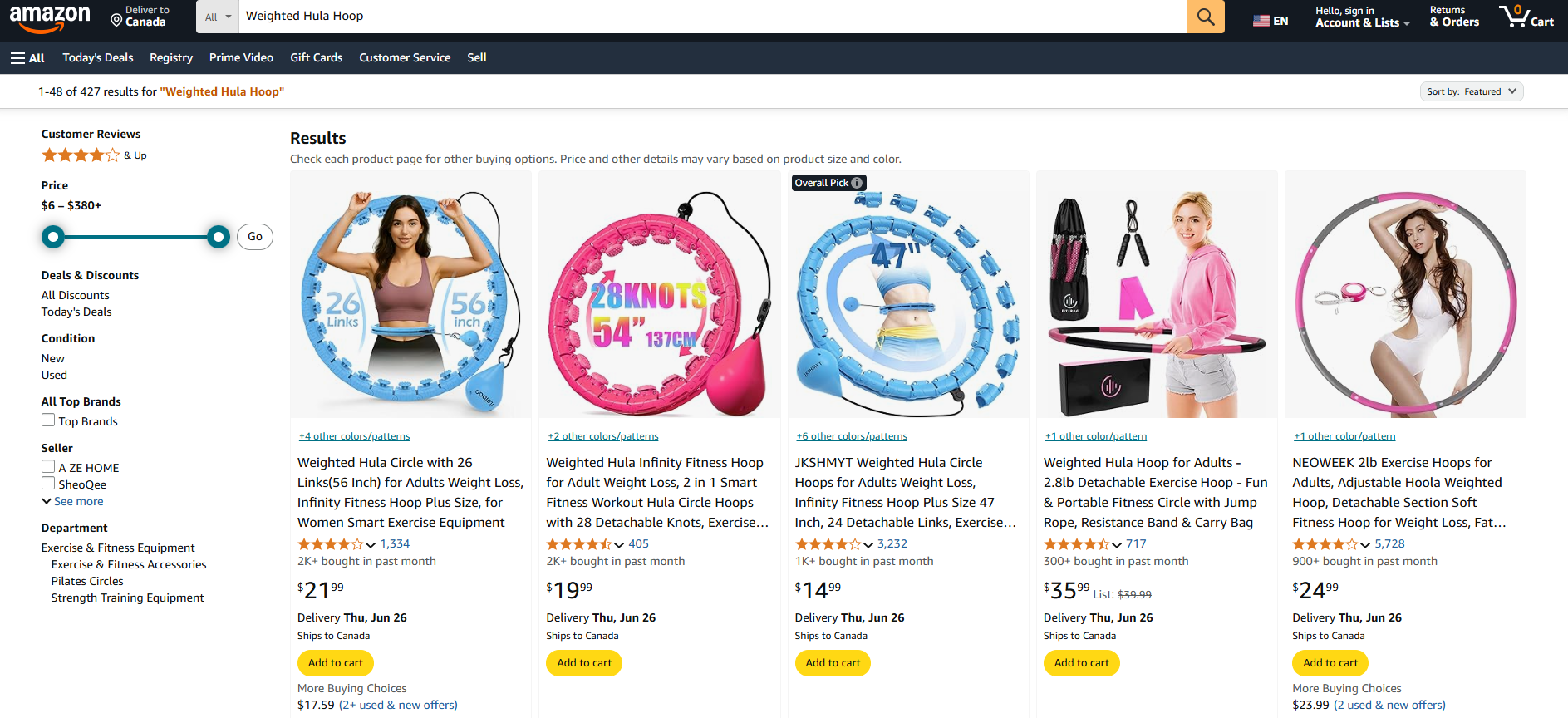The image size is (1568, 718).
Task: Open Gift Cards navigation item
Action: pyautogui.click(x=316, y=57)
